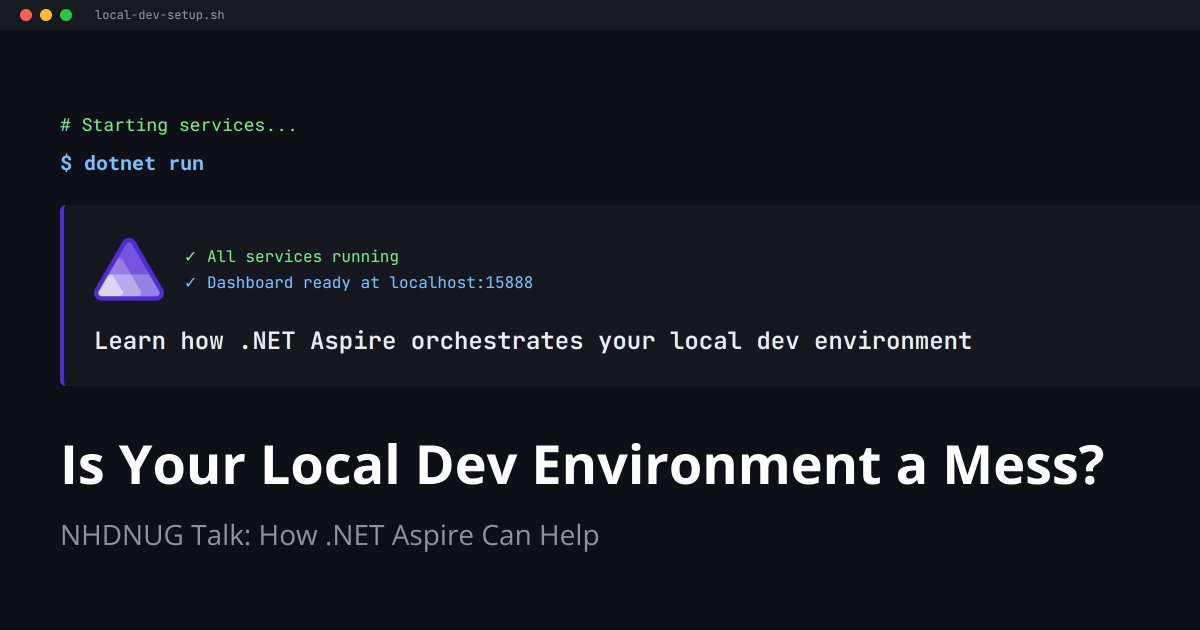Click the 'Learn how .NET Aspire orchestrates' sentence
Viewport: 1200px width, 630px height.
533,341
